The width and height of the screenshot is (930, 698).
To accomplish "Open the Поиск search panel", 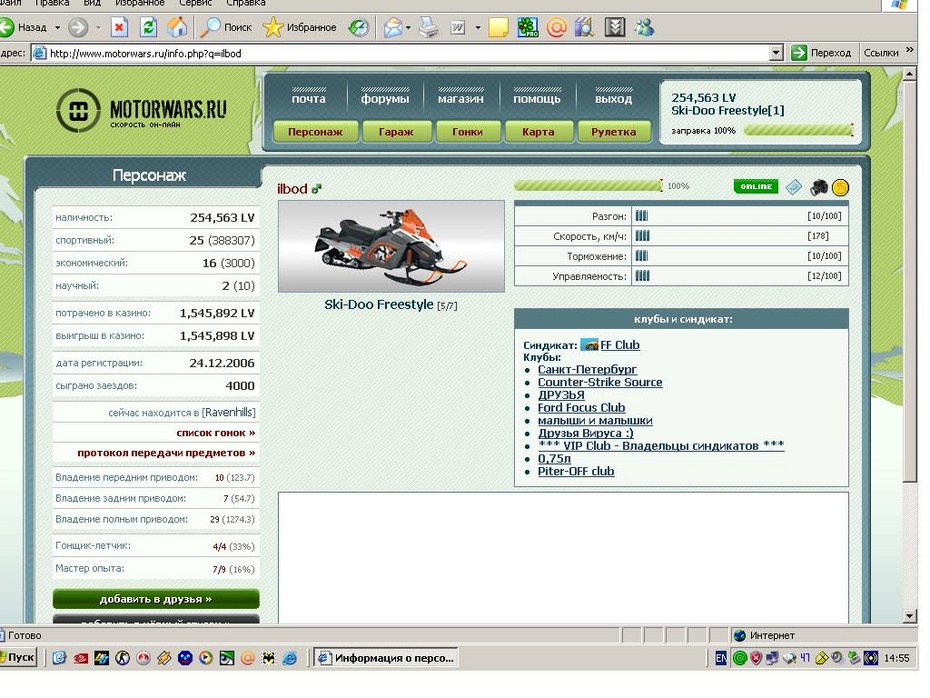I will (x=226, y=27).
